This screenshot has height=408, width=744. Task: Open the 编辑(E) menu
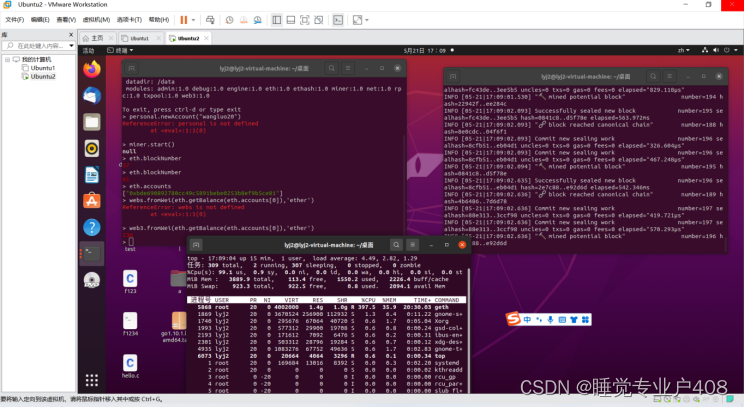[40, 20]
